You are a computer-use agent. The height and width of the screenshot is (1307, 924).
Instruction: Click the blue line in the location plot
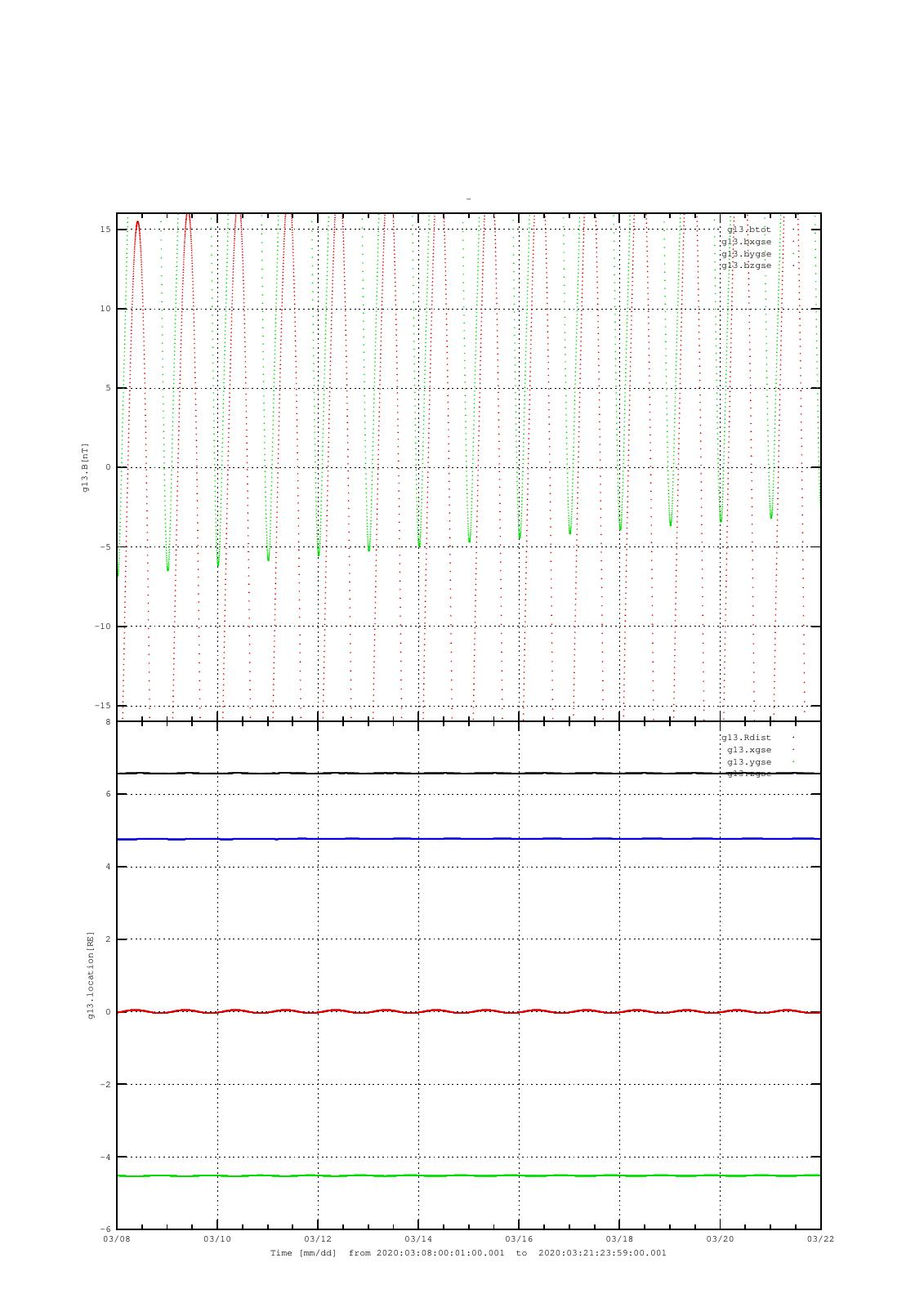pos(469,839)
